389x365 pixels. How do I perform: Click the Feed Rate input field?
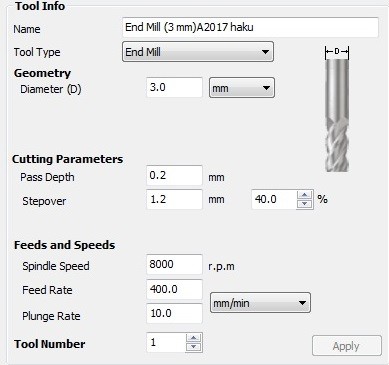click(x=174, y=289)
